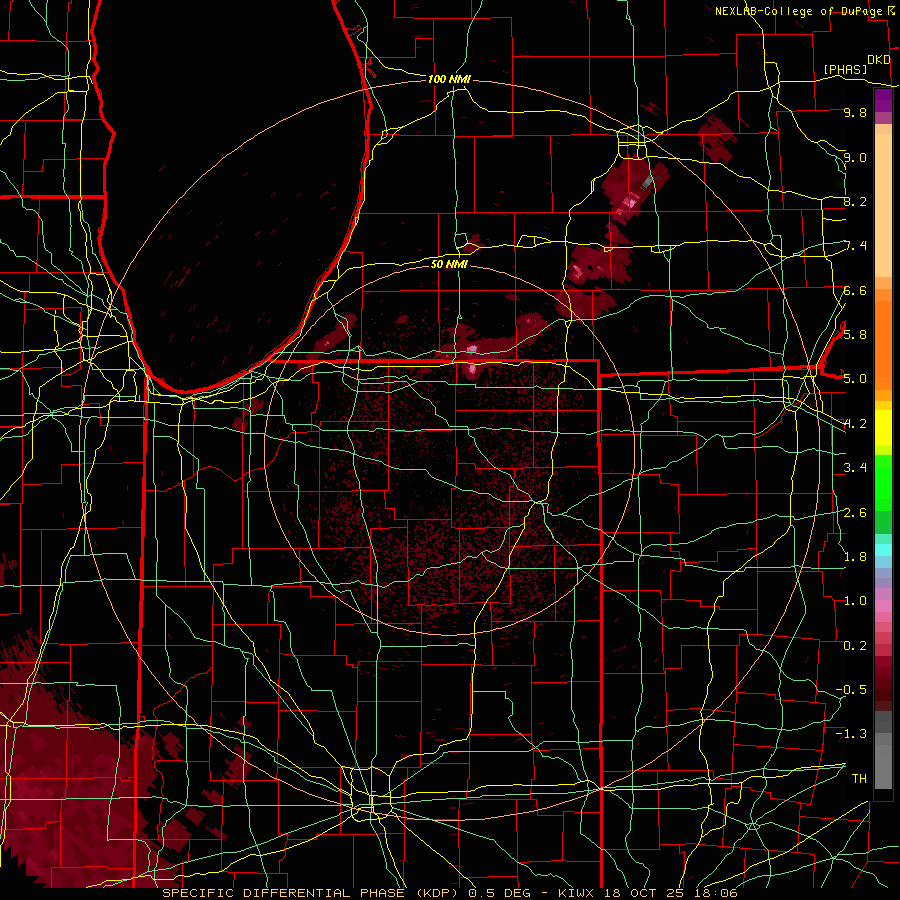The width and height of the screenshot is (900, 900).
Task: Click the [PHAS] units label
Action: point(845,69)
